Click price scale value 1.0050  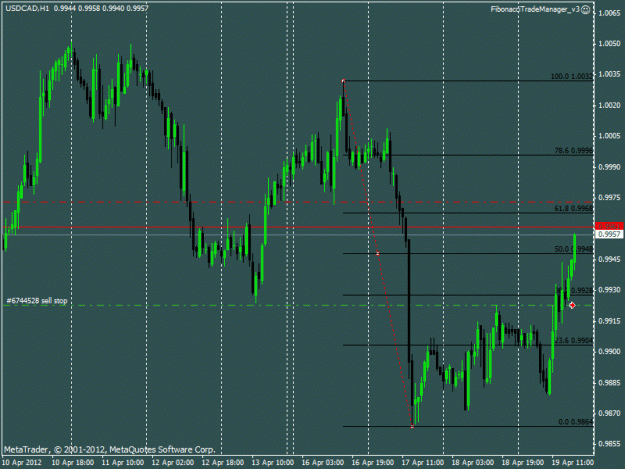click(x=609, y=44)
